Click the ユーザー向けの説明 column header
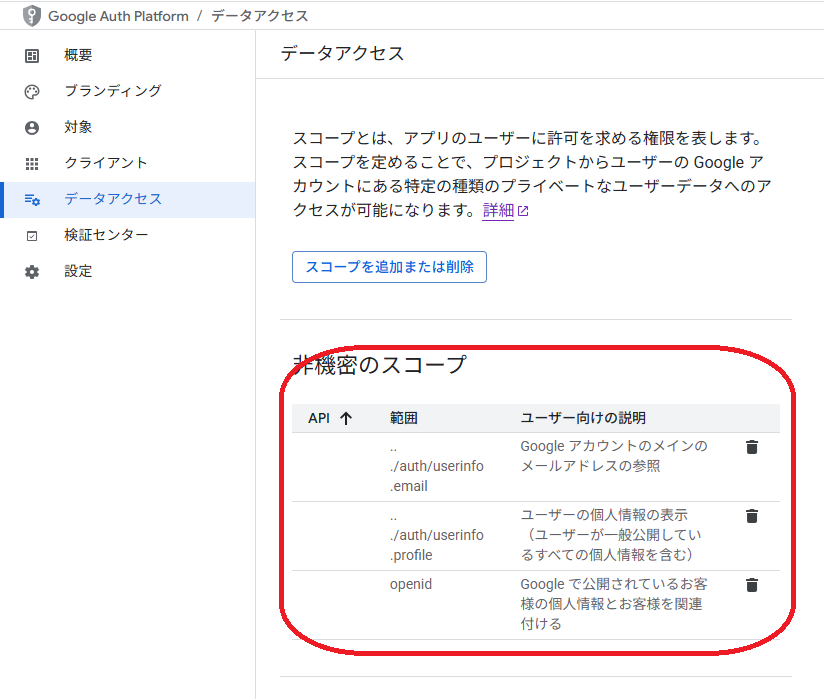This screenshot has height=699, width=824. [583, 418]
